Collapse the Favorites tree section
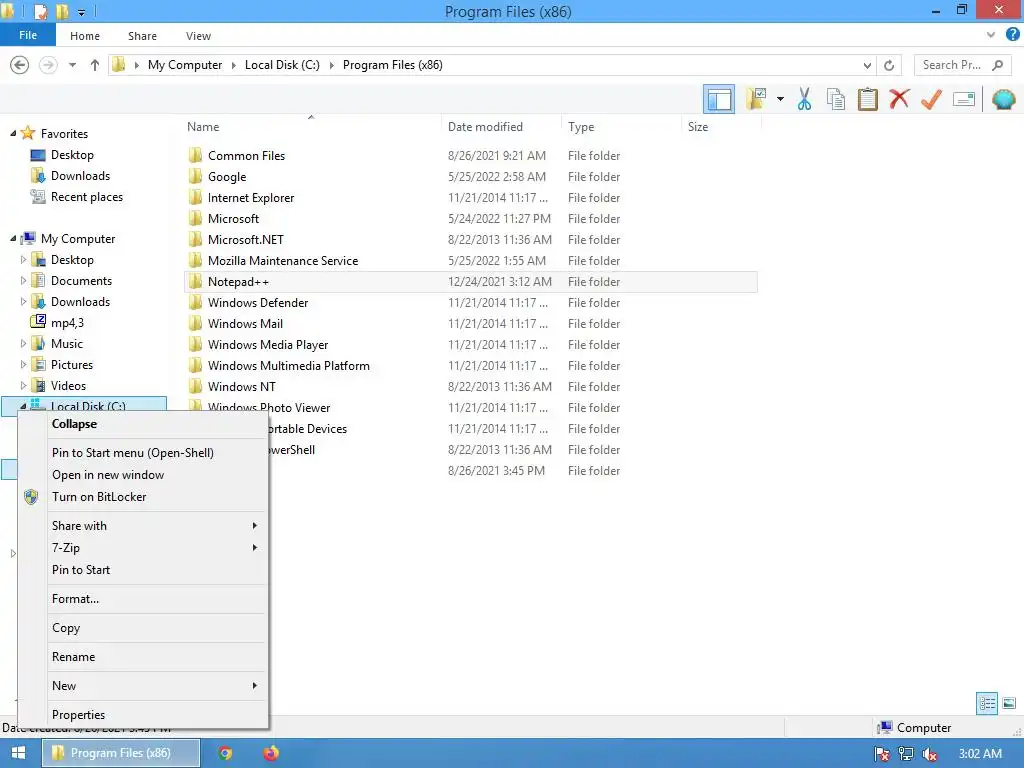 coord(13,133)
